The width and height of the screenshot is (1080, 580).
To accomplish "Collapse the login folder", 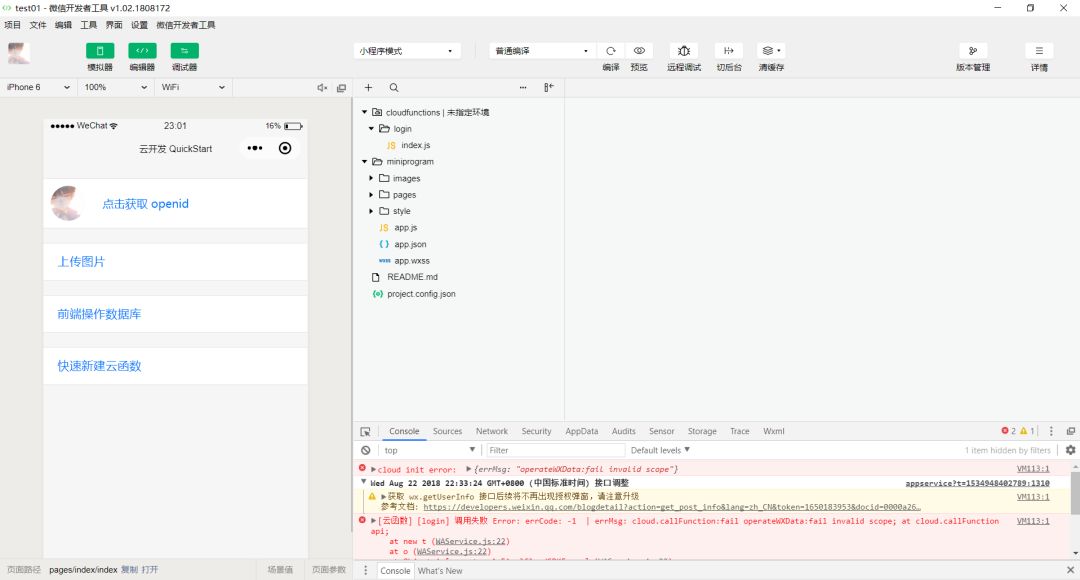I will (371, 129).
